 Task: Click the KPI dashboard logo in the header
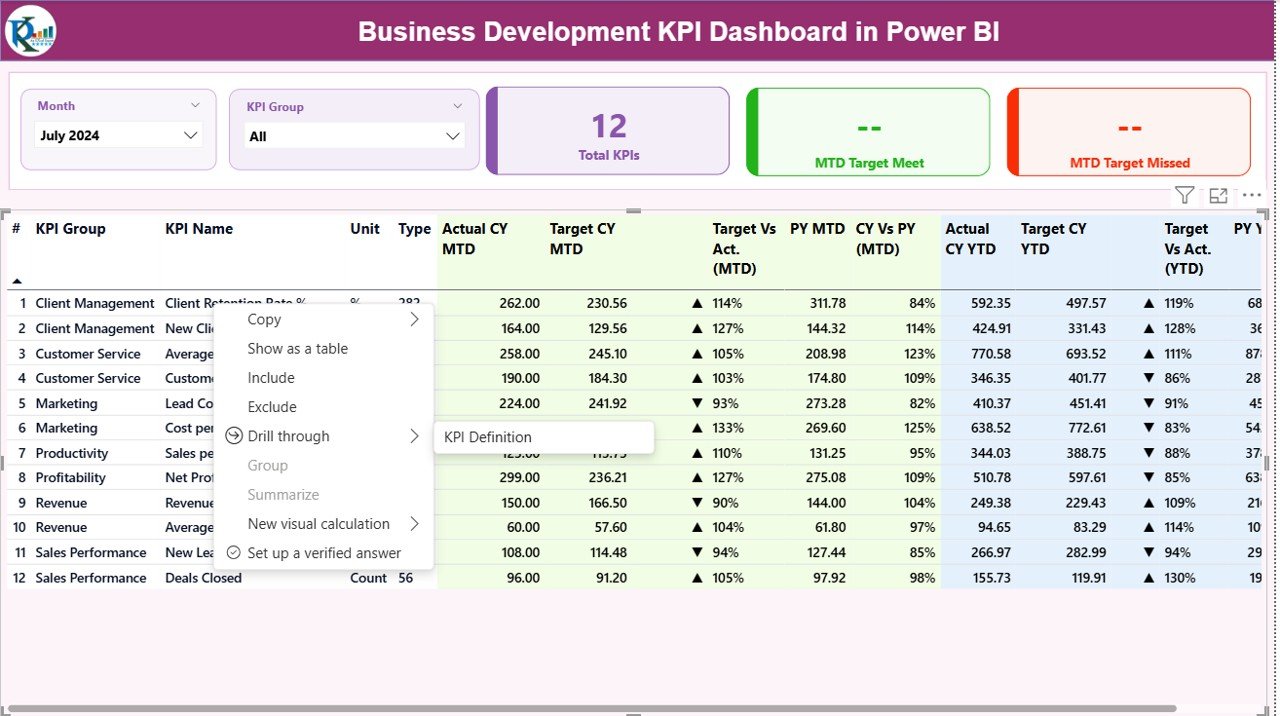point(29,31)
